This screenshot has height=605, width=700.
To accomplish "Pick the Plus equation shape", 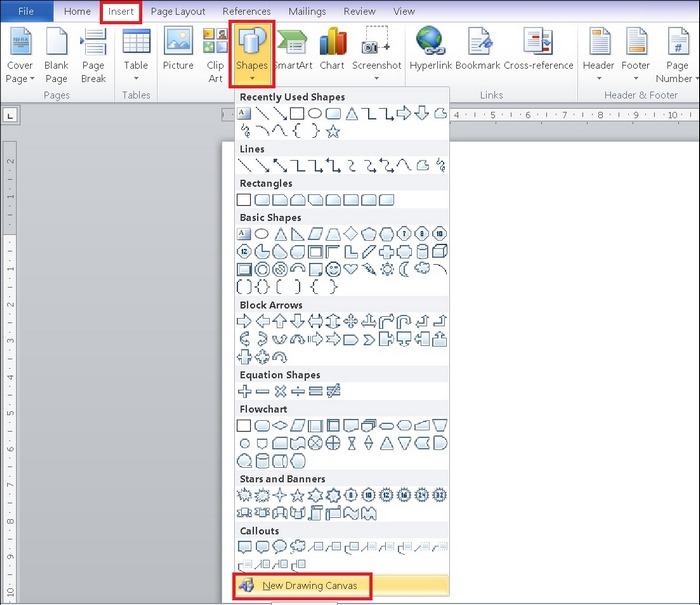I will tap(244, 391).
